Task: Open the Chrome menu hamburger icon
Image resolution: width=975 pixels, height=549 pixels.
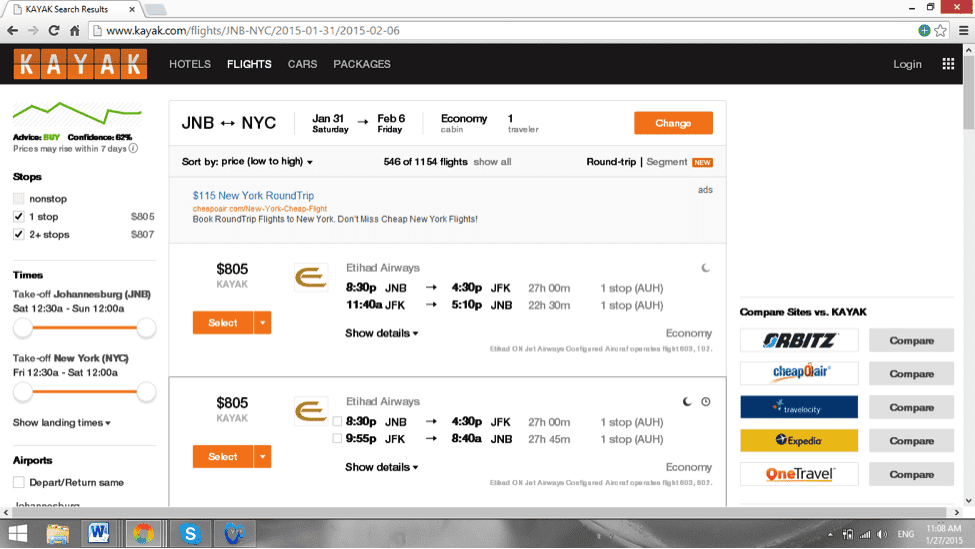Action: pyautogui.click(x=961, y=30)
